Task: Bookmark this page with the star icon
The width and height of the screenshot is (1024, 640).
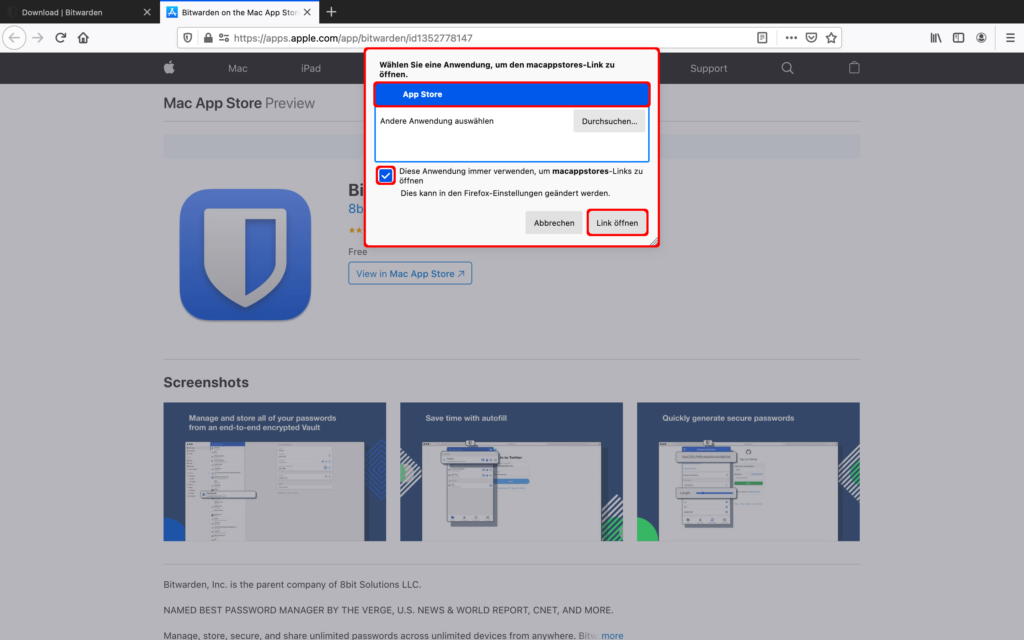Action: pyautogui.click(x=831, y=38)
